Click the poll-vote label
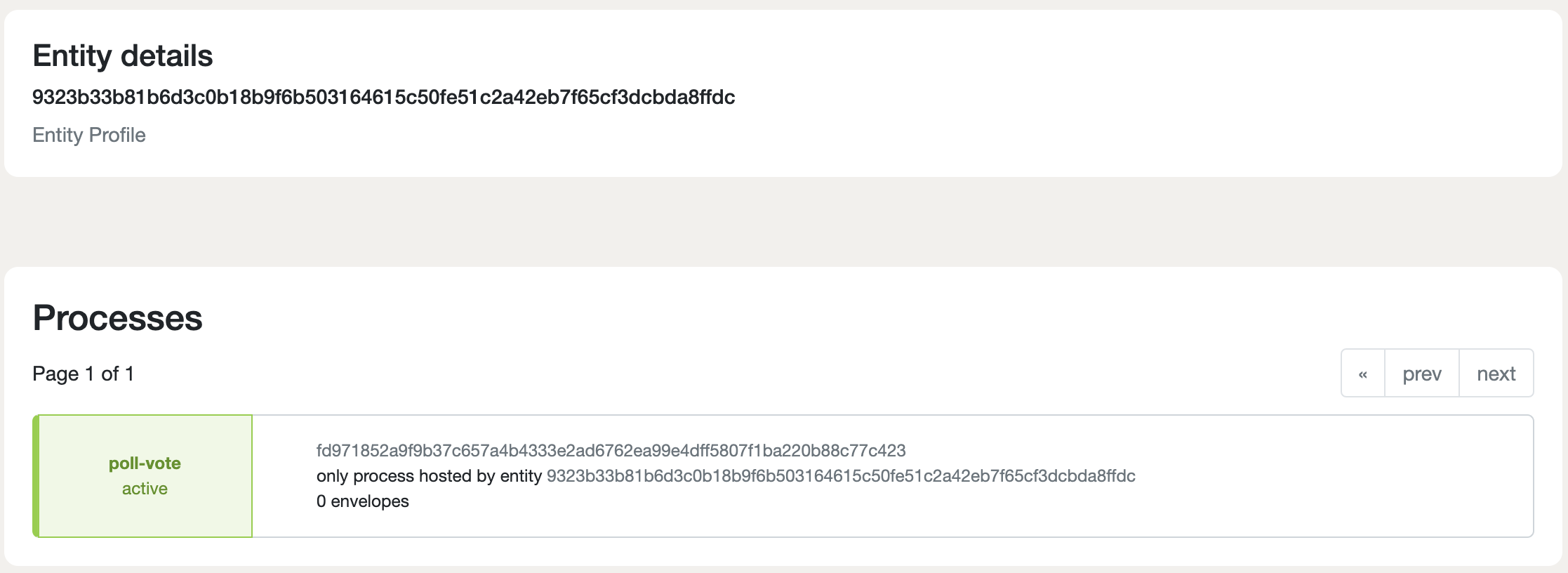1568x573 pixels. pos(145,463)
